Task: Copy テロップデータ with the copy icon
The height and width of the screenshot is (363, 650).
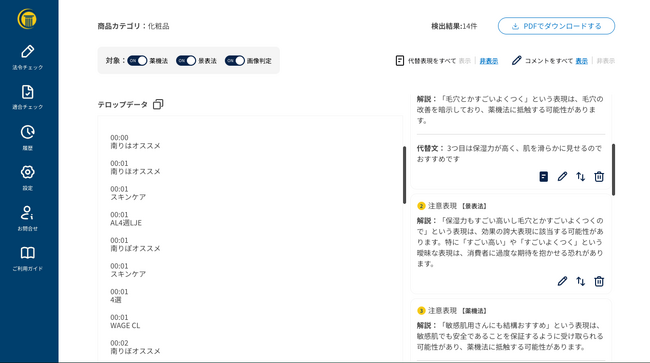Action: [158, 104]
